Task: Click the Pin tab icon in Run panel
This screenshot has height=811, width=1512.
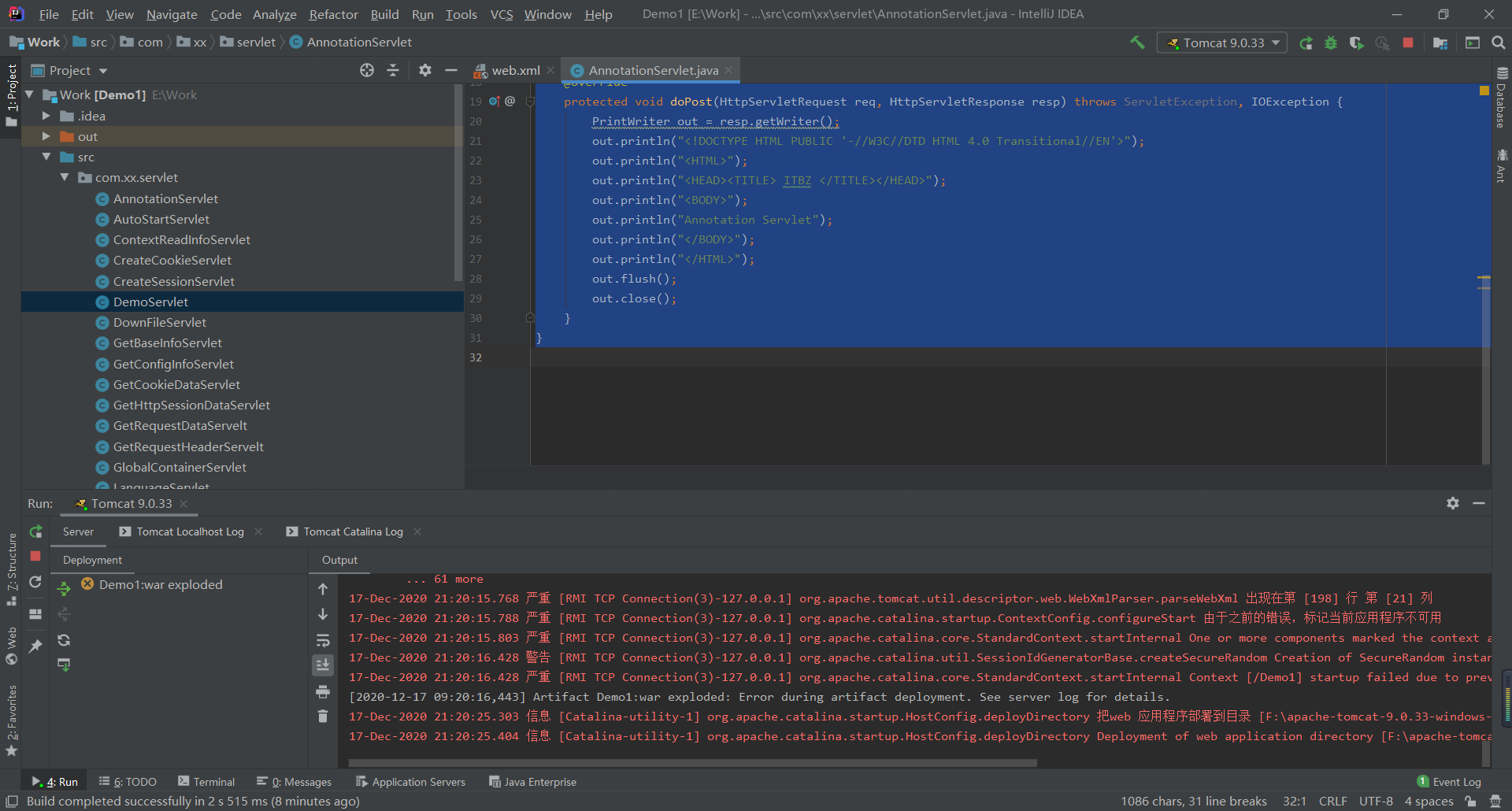Action: [35, 646]
